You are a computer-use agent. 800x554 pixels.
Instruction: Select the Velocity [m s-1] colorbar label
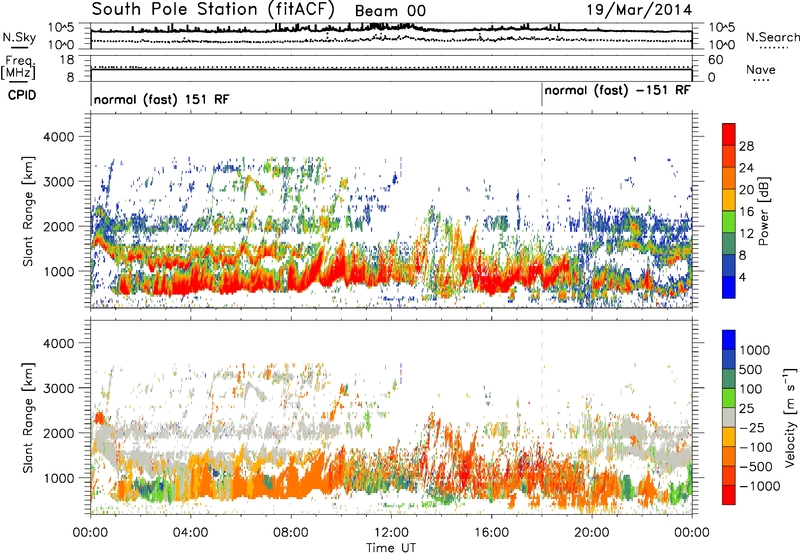[x=791, y=417]
